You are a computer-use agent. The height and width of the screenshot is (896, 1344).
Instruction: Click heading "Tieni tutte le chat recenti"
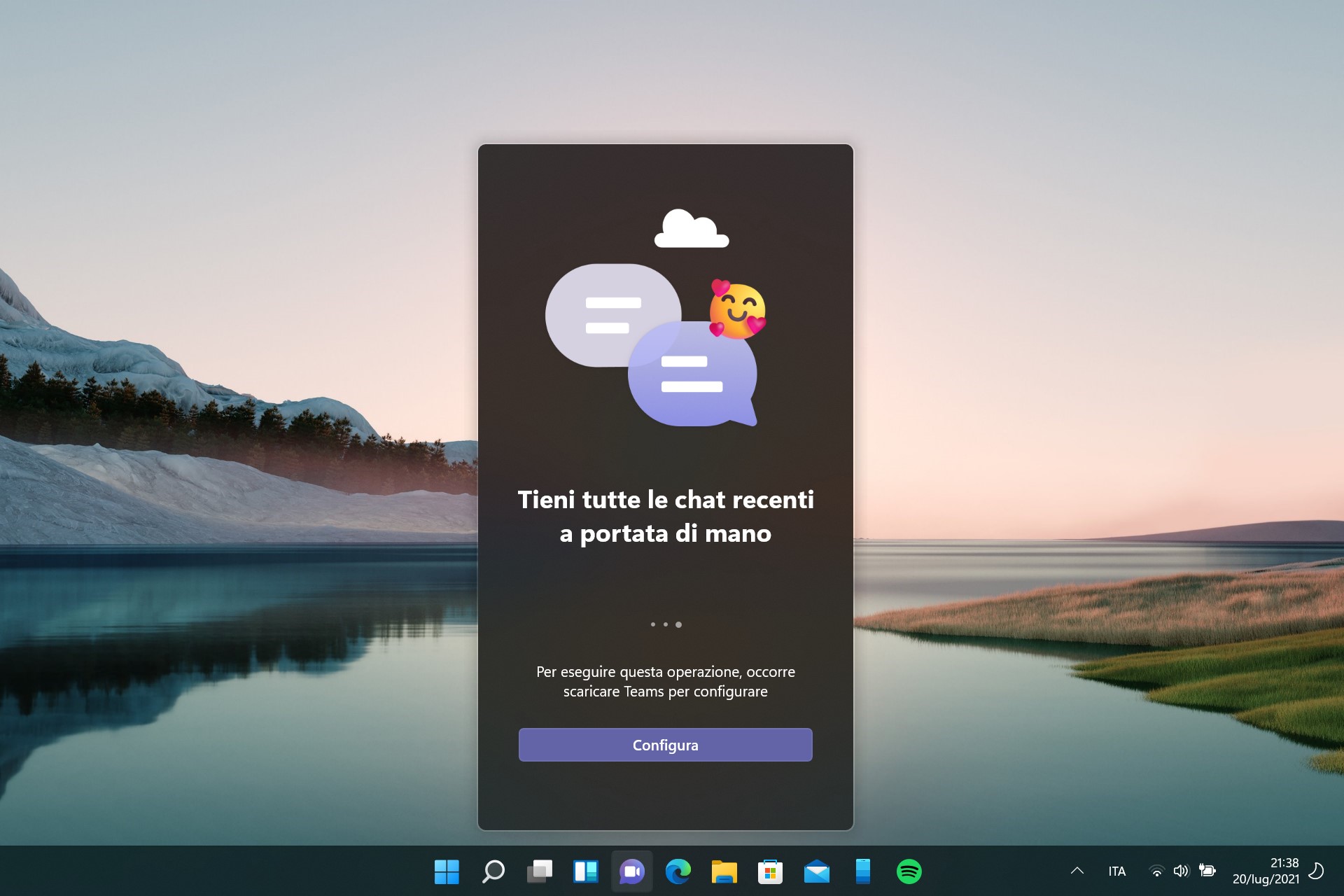pyautogui.click(x=665, y=500)
